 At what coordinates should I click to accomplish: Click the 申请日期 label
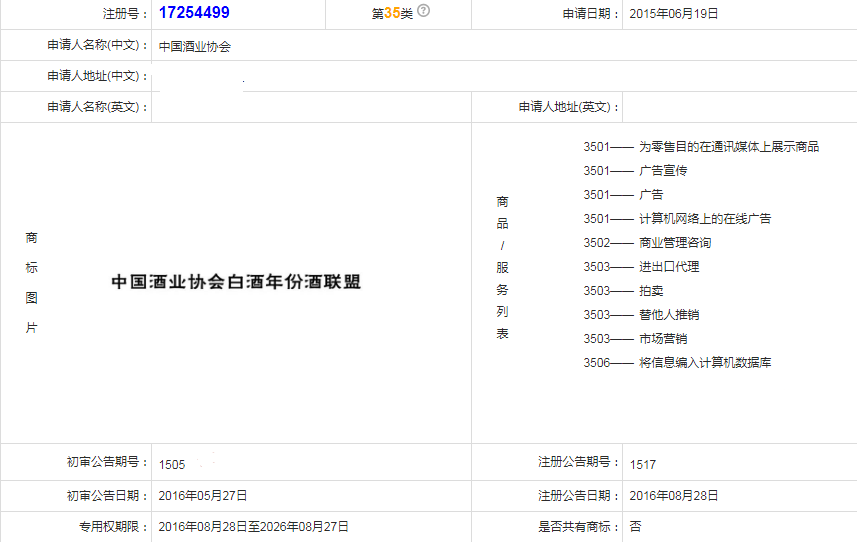[591, 14]
